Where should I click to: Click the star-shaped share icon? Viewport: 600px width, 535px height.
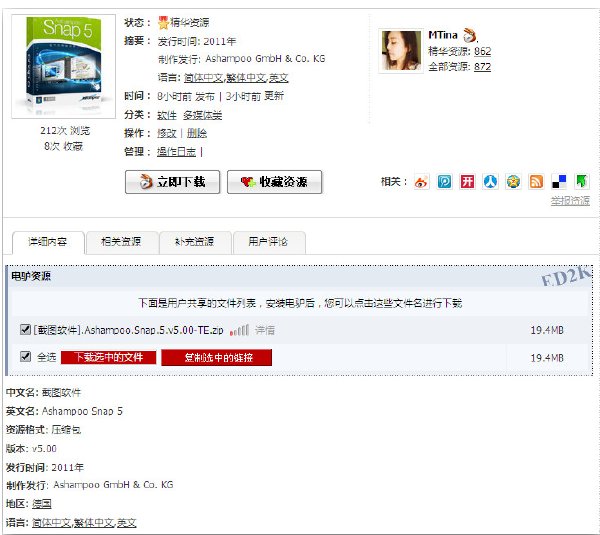(x=513, y=181)
